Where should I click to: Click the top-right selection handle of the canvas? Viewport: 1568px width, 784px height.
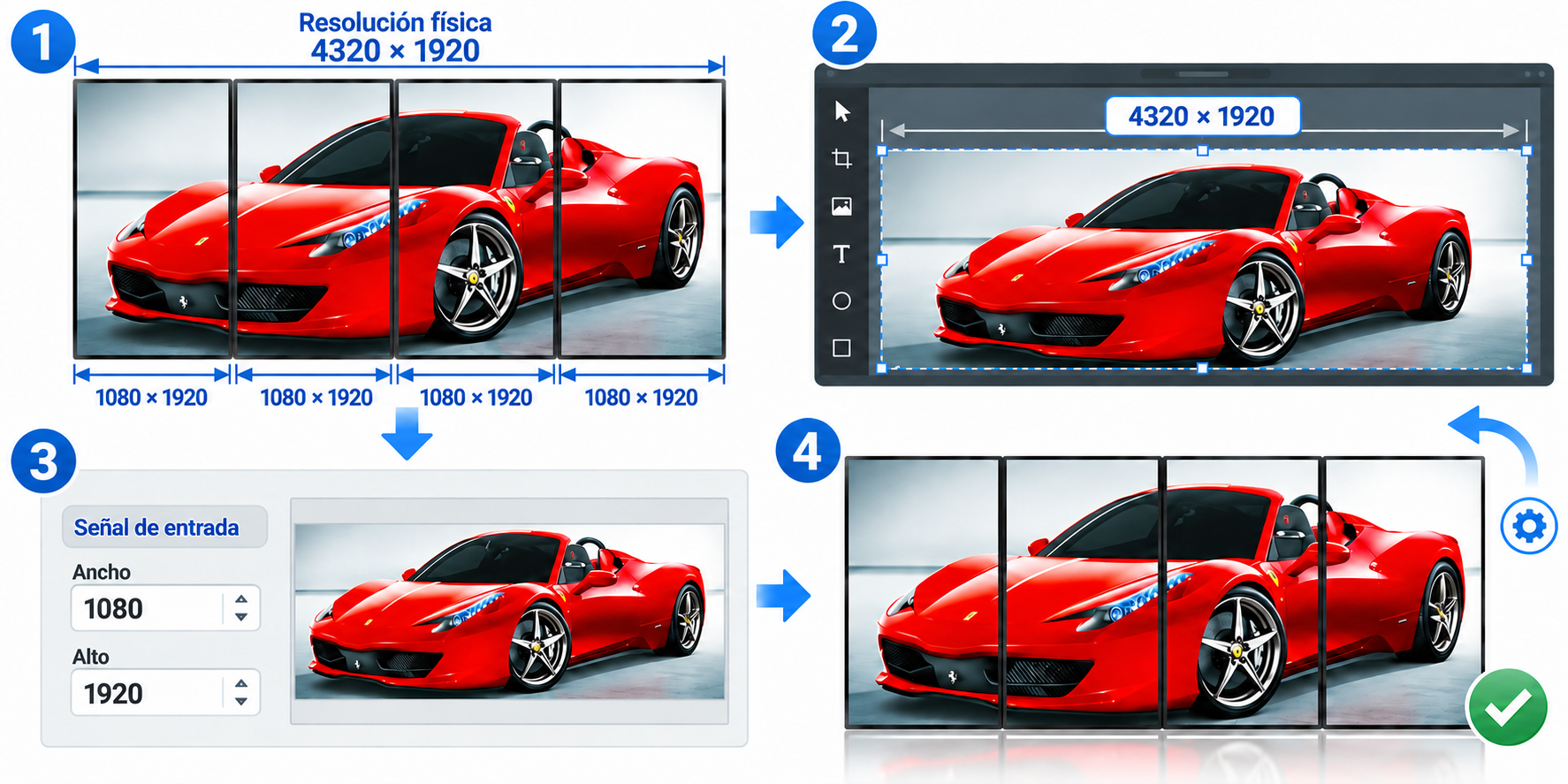pos(1526,151)
